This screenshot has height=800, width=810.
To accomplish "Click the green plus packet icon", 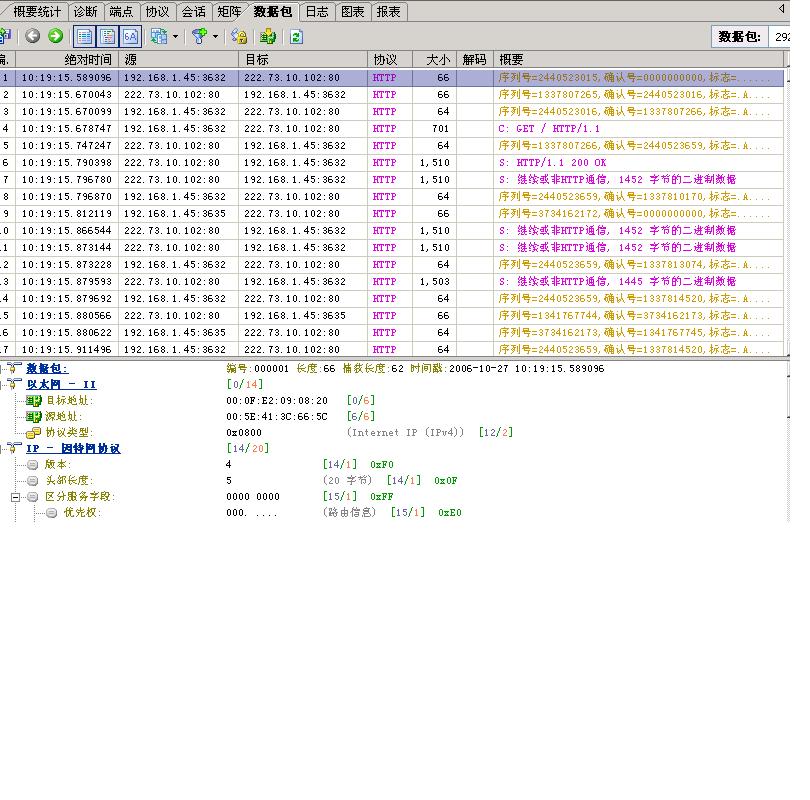I will tap(268, 36).
